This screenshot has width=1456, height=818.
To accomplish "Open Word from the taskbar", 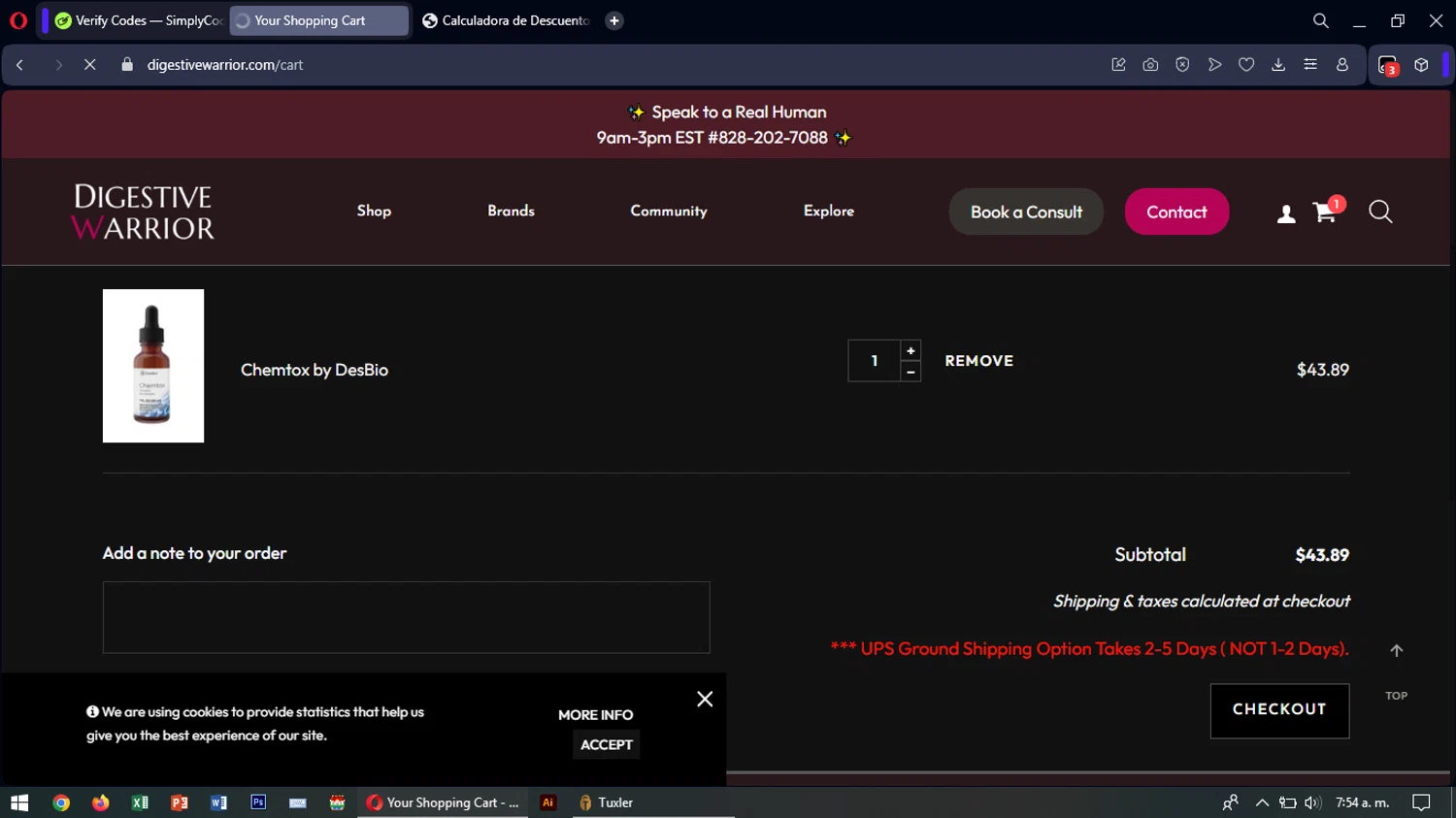I will tap(218, 802).
